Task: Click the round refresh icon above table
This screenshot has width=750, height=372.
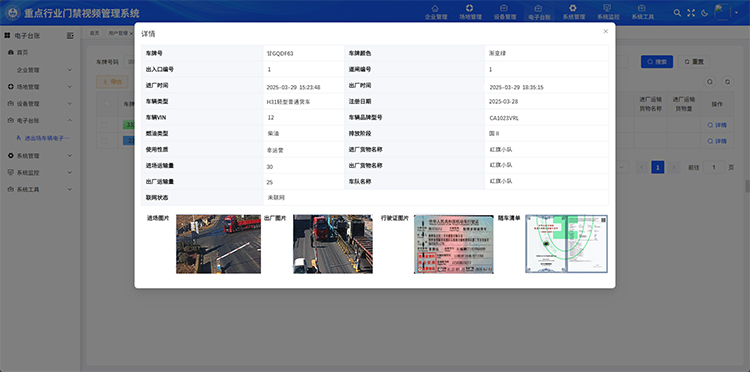Action: click(x=728, y=82)
